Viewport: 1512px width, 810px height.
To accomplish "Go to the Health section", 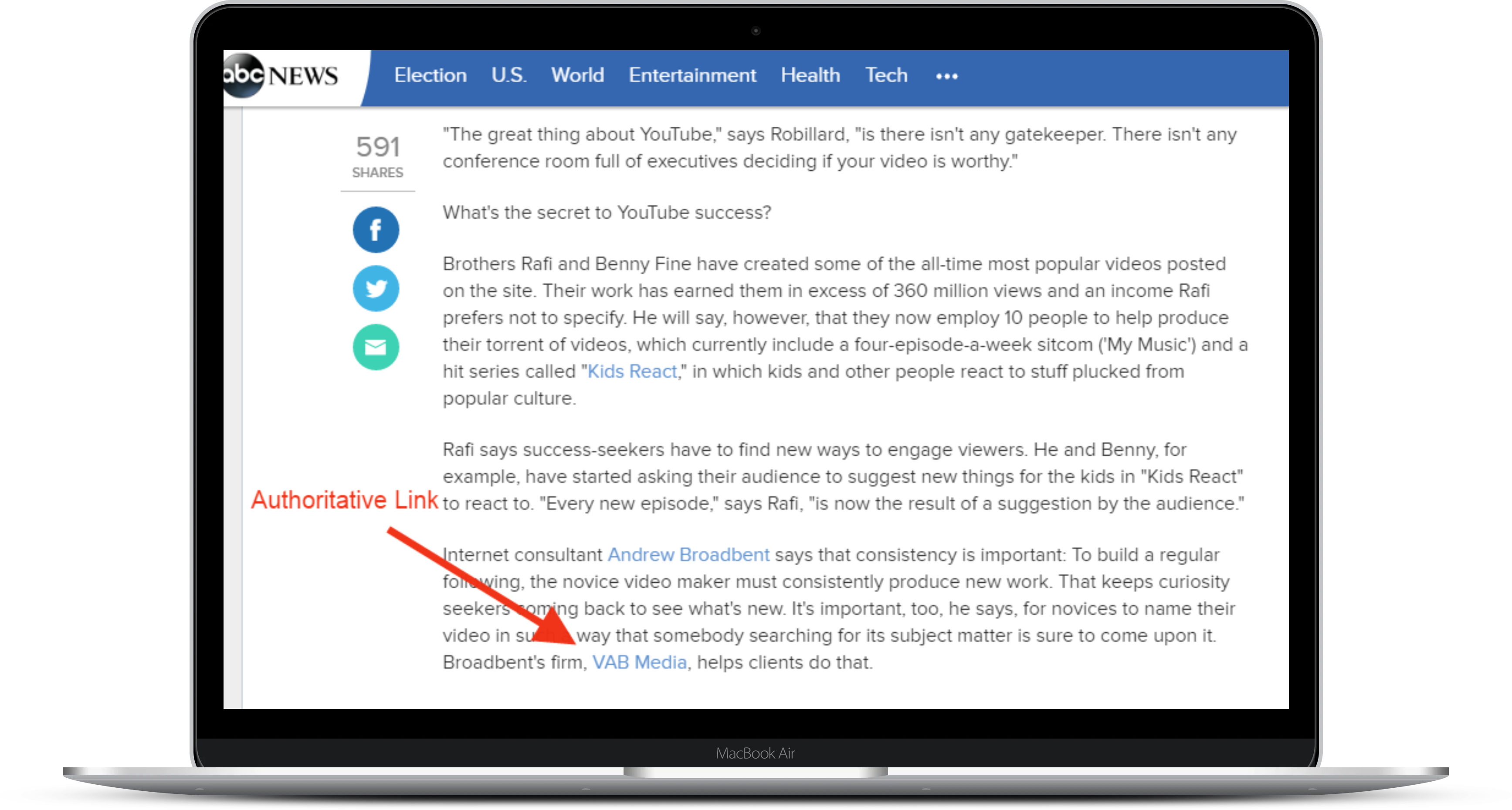I will 810,75.
